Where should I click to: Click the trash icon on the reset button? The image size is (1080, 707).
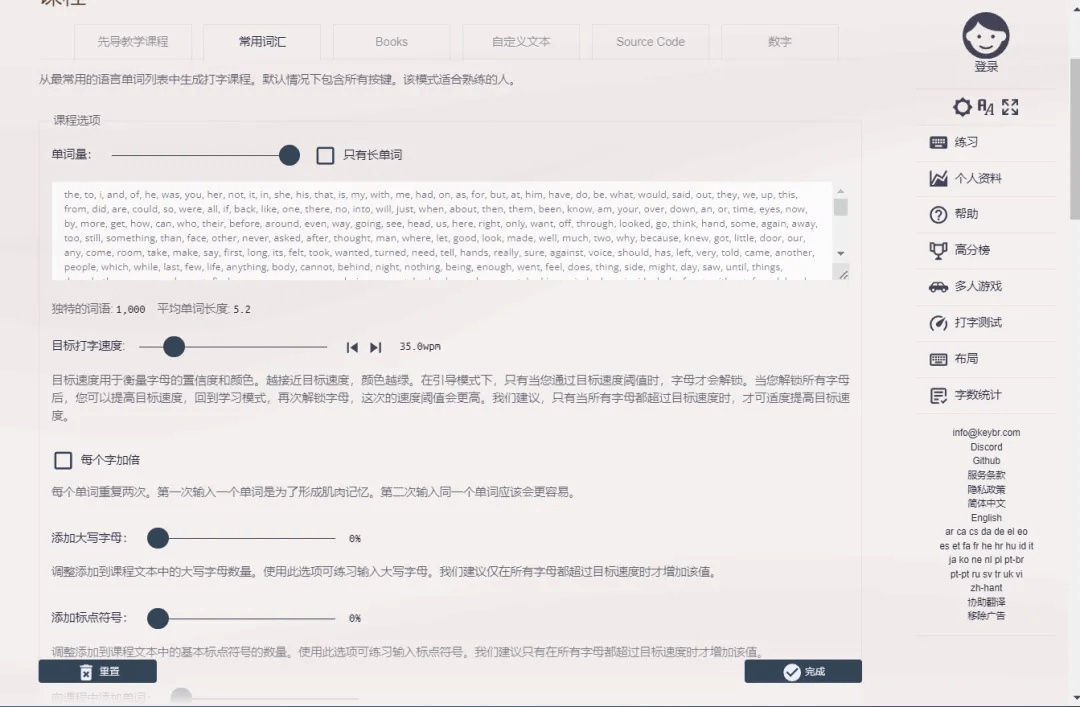(85, 672)
